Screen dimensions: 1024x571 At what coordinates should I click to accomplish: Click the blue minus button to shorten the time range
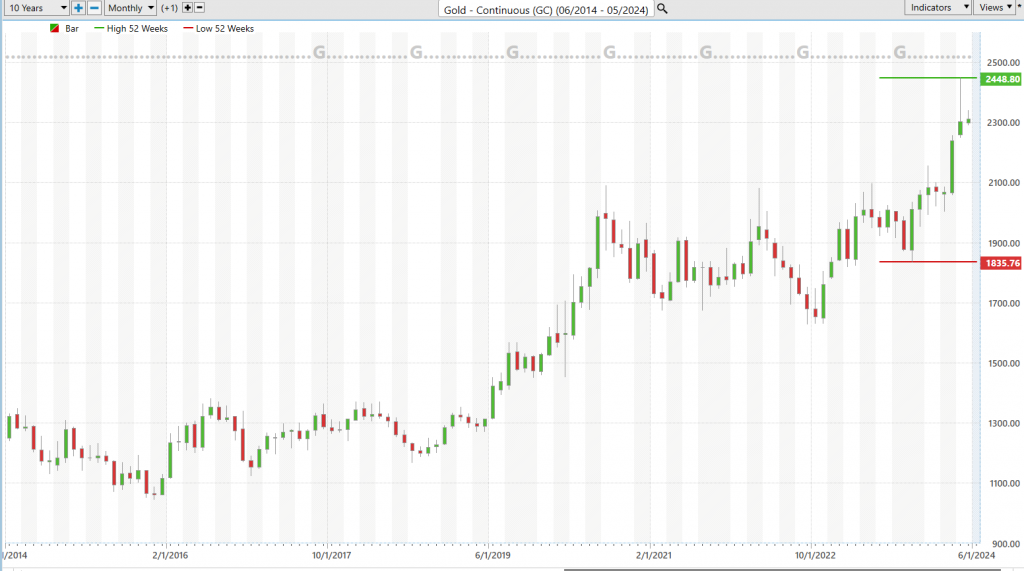[94, 8]
